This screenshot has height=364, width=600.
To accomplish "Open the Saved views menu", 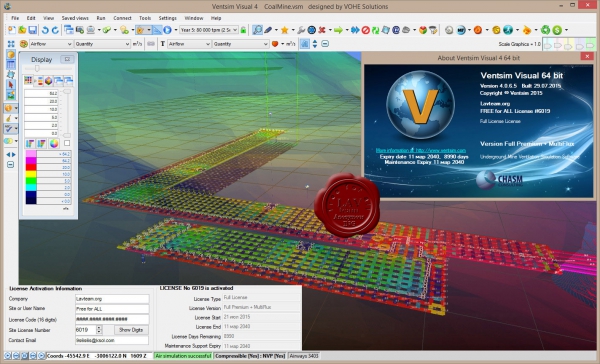I will 75,18.
